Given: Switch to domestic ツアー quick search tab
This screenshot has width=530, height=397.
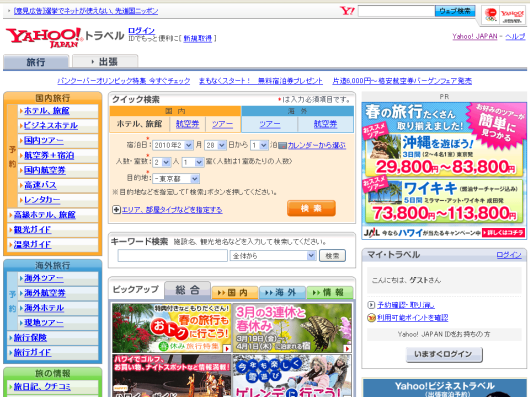Looking at the screenshot, I should (222, 124).
